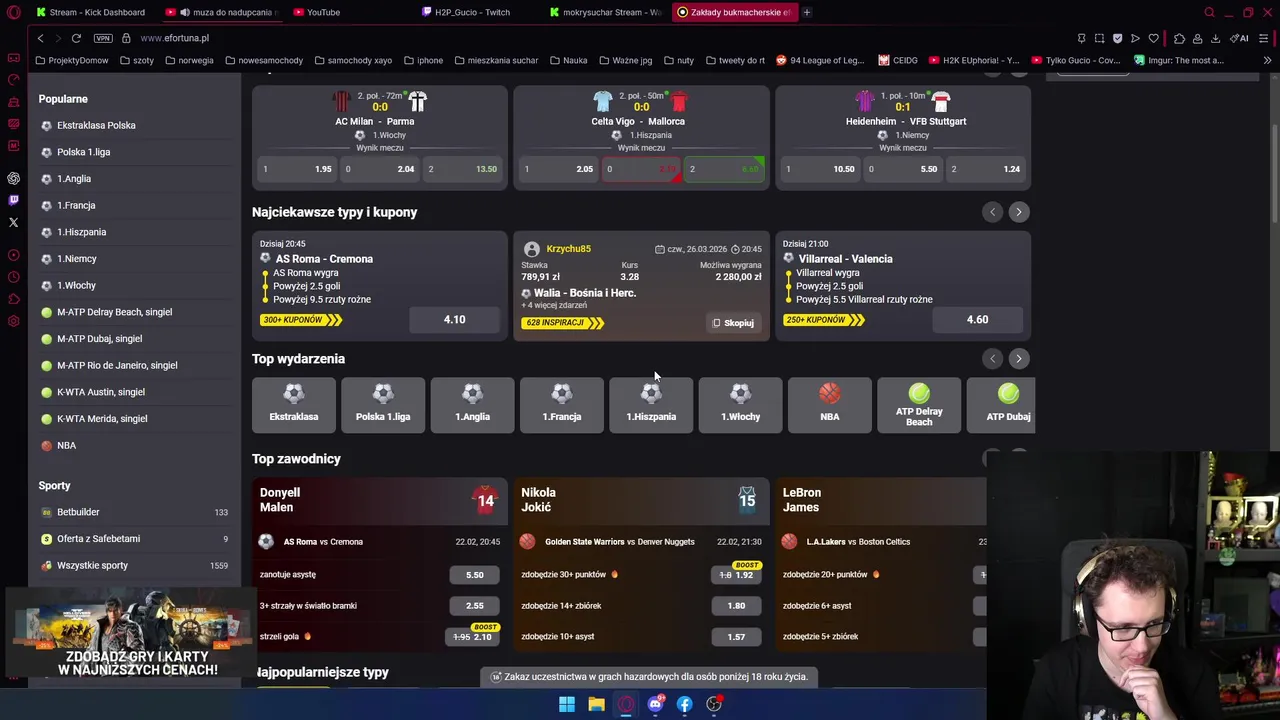This screenshot has width=1280, height=720.
Task: Select 1.Anglia tile in Top wydarzenia
Action: (x=472, y=404)
